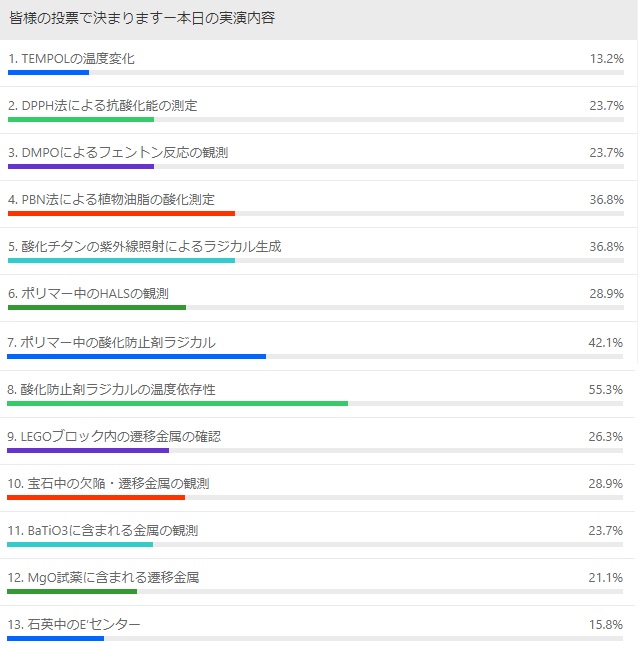Image resolution: width=642 pixels, height=648 pixels.
Task: Click the 55.3% result bar
Action: pyautogui.click(x=177, y=403)
